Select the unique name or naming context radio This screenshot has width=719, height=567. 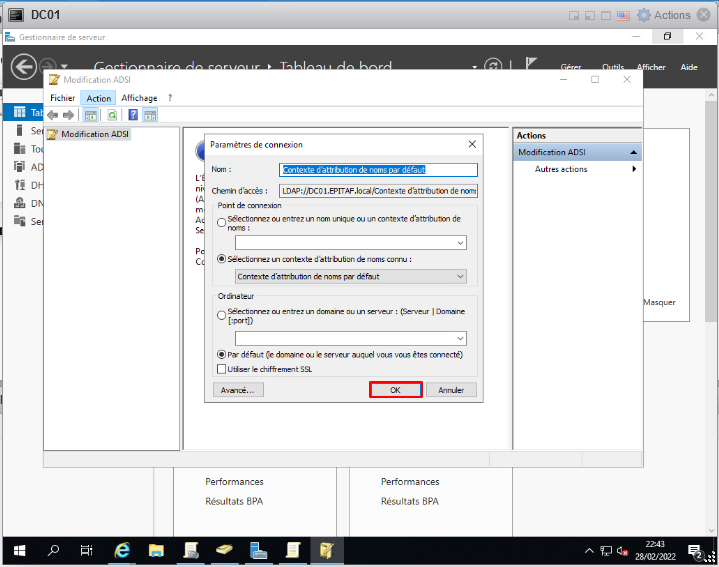tap(222, 222)
